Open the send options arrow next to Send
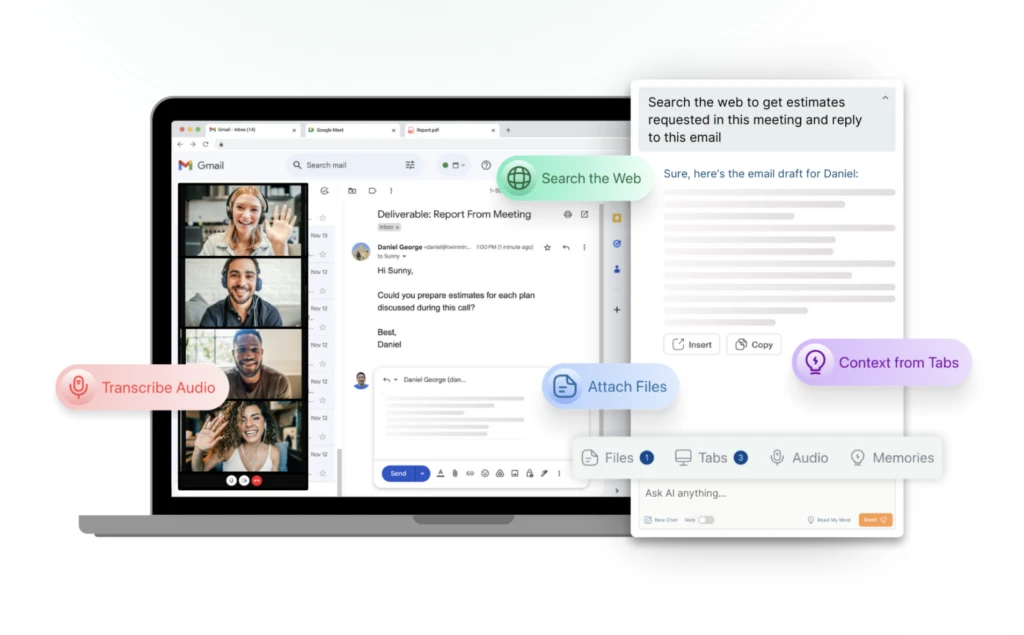 point(422,473)
